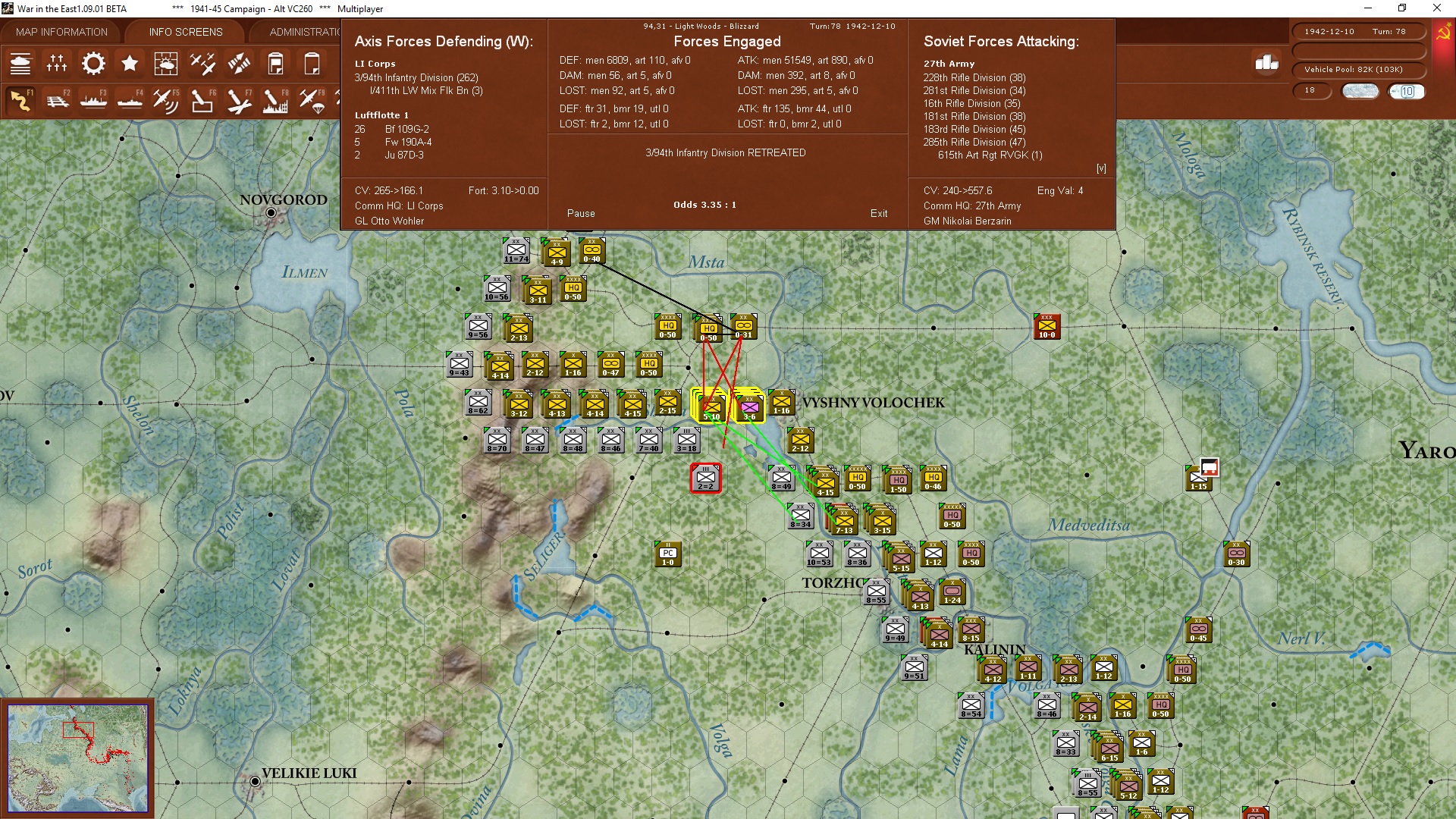Viewport: 1456px width, 819px height.
Task: Open the Administration tab menu
Action: 303,32
